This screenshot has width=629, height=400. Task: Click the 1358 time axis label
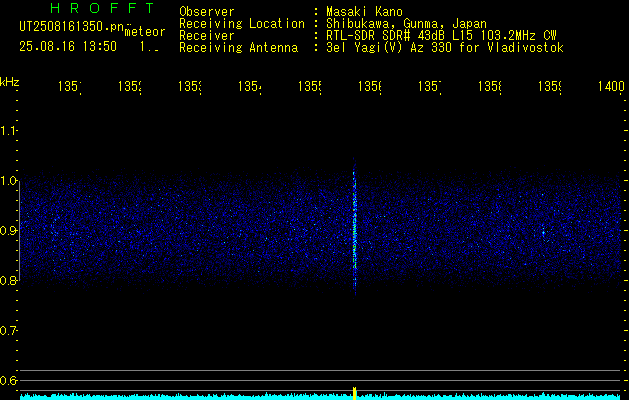[489, 87]
